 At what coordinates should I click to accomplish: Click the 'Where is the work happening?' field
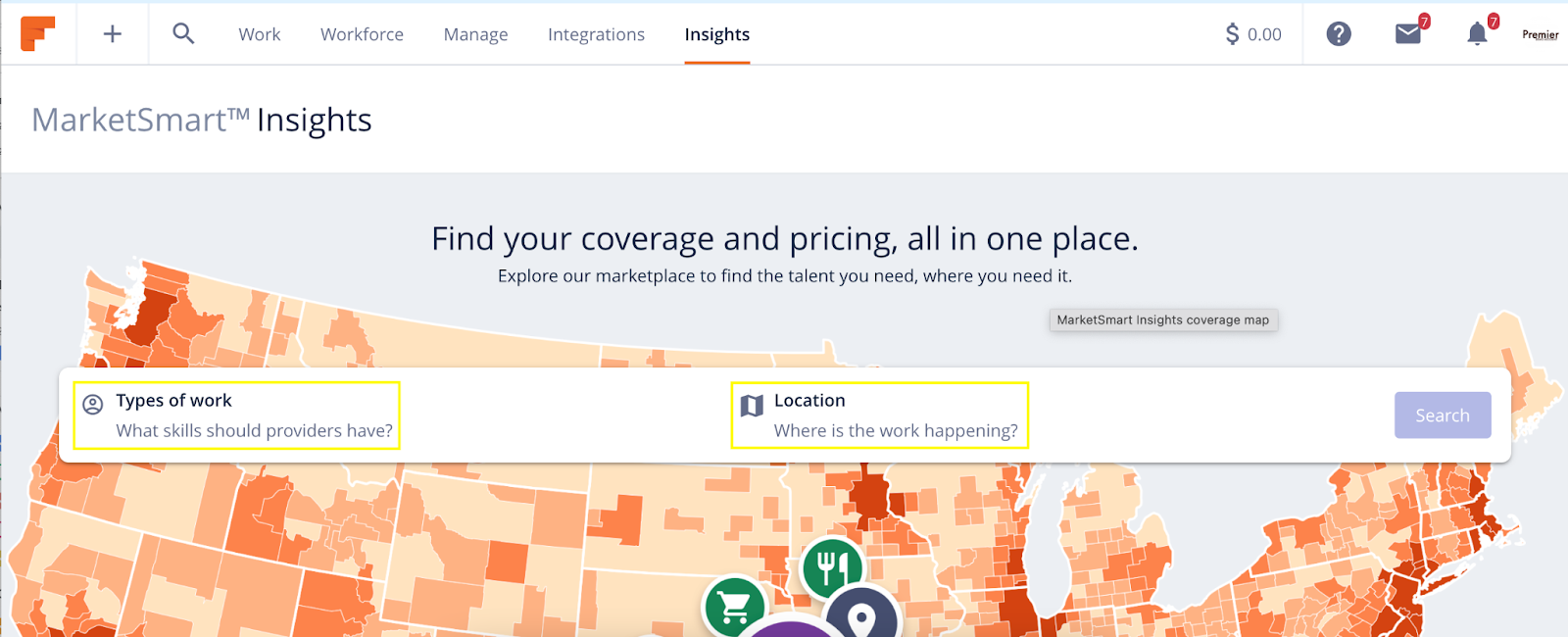[896, 431]
